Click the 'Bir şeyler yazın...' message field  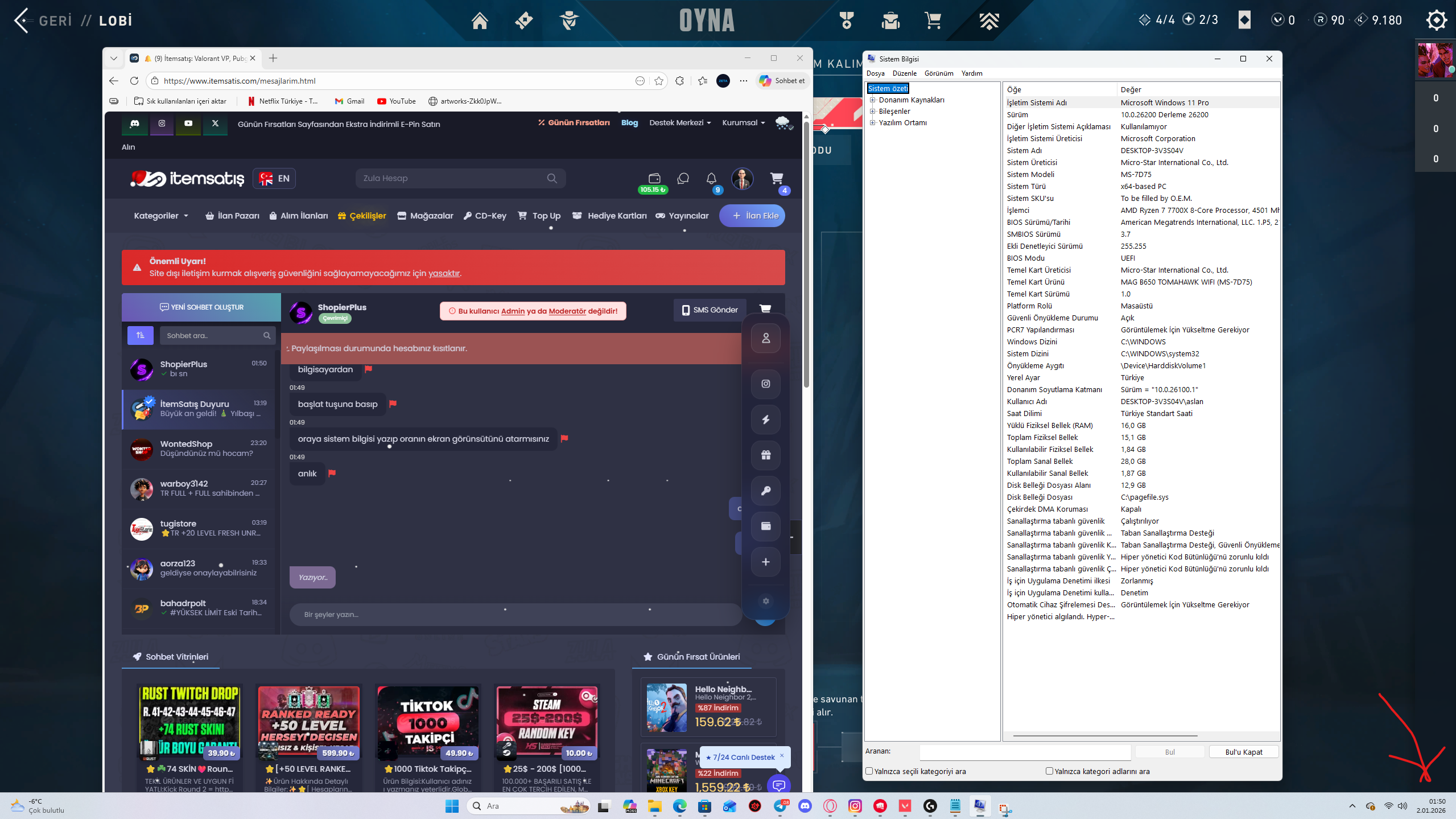(x=515, y=615)
